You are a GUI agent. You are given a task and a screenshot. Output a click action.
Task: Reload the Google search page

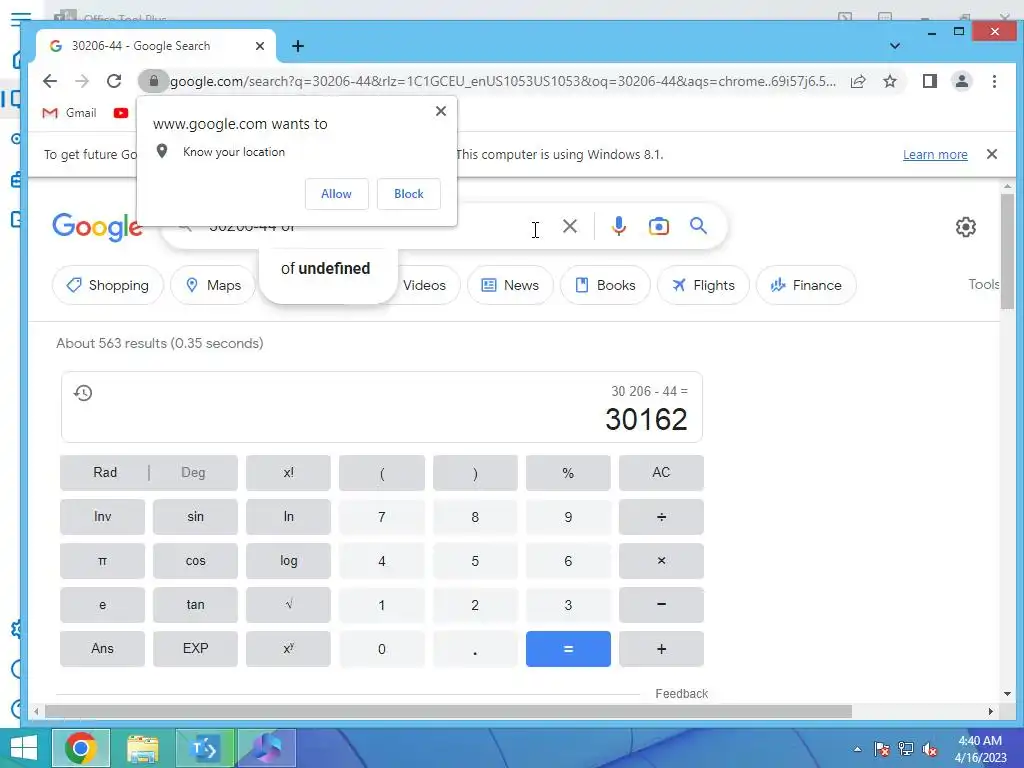114,81
